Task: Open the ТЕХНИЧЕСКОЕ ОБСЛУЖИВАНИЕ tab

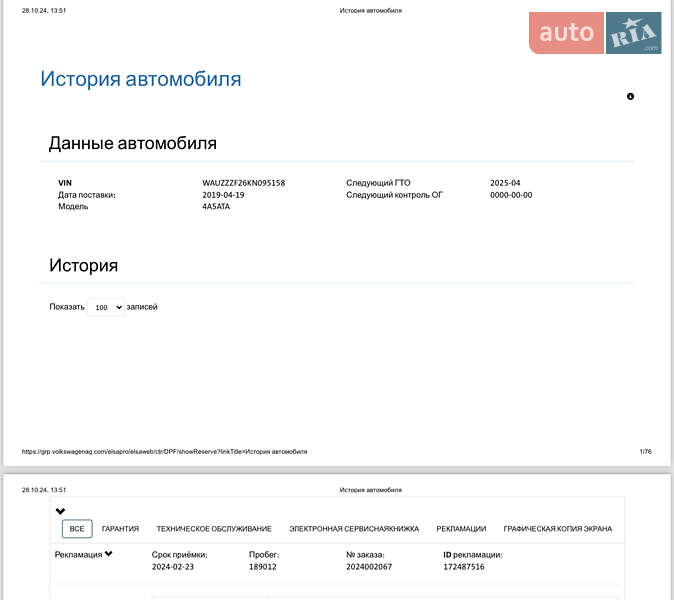Action: (x=213, y=529)
